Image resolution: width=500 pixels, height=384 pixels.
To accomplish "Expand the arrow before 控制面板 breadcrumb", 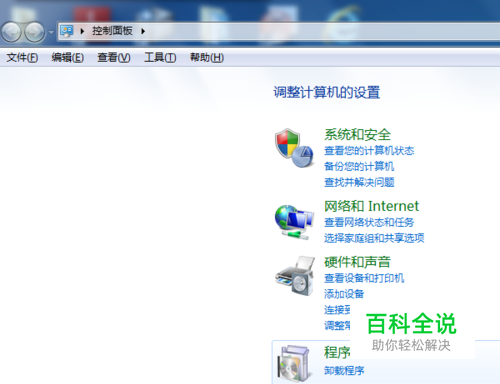I will (82, 31).
